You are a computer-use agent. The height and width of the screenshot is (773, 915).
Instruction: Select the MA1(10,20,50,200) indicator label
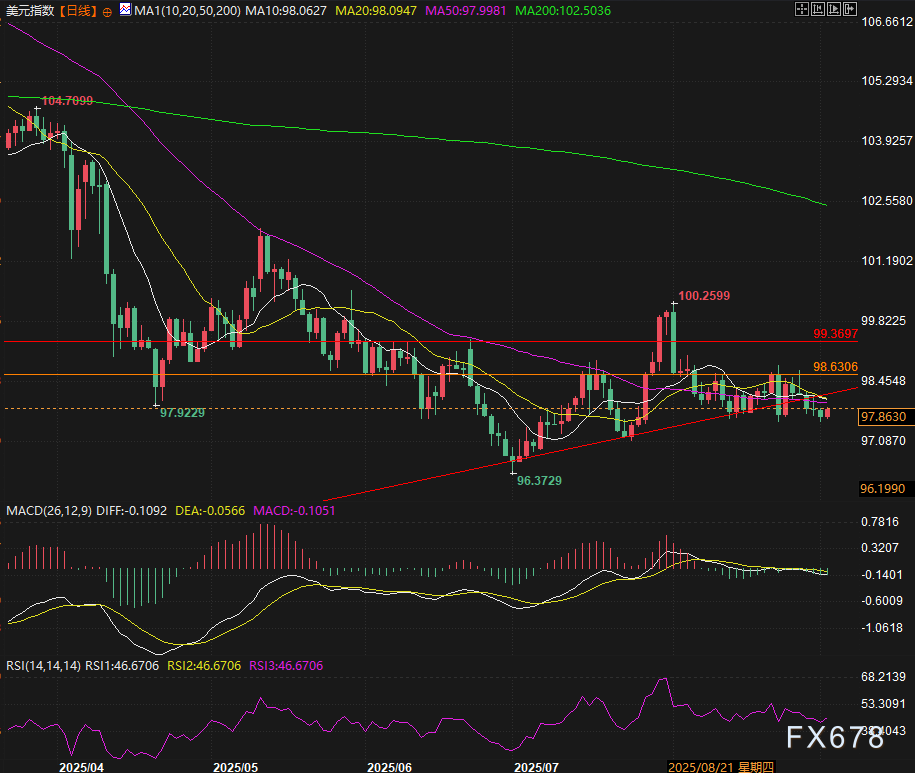click(x=187, y=11)
